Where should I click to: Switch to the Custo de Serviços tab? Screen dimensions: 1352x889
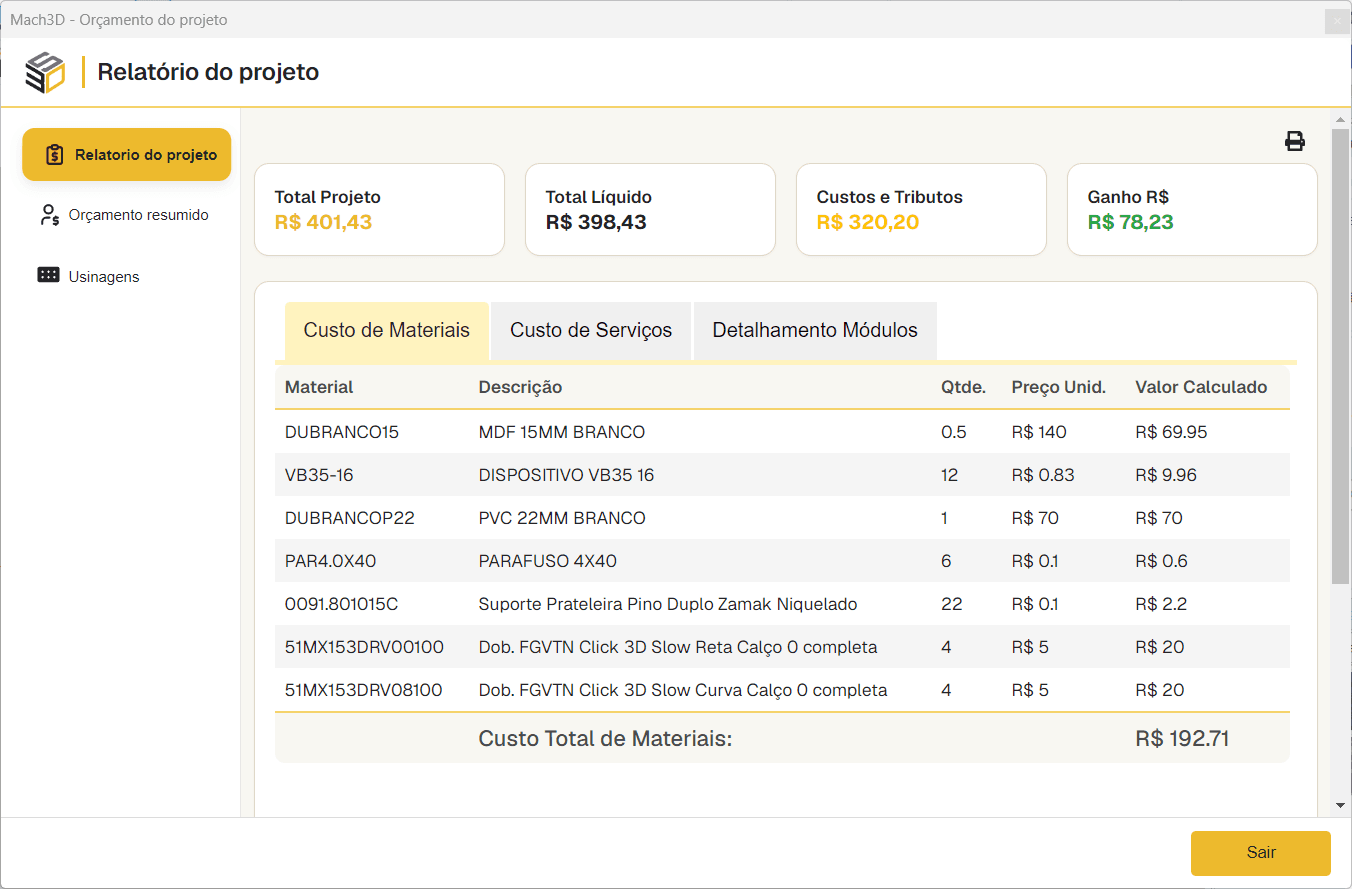(591, 330)
